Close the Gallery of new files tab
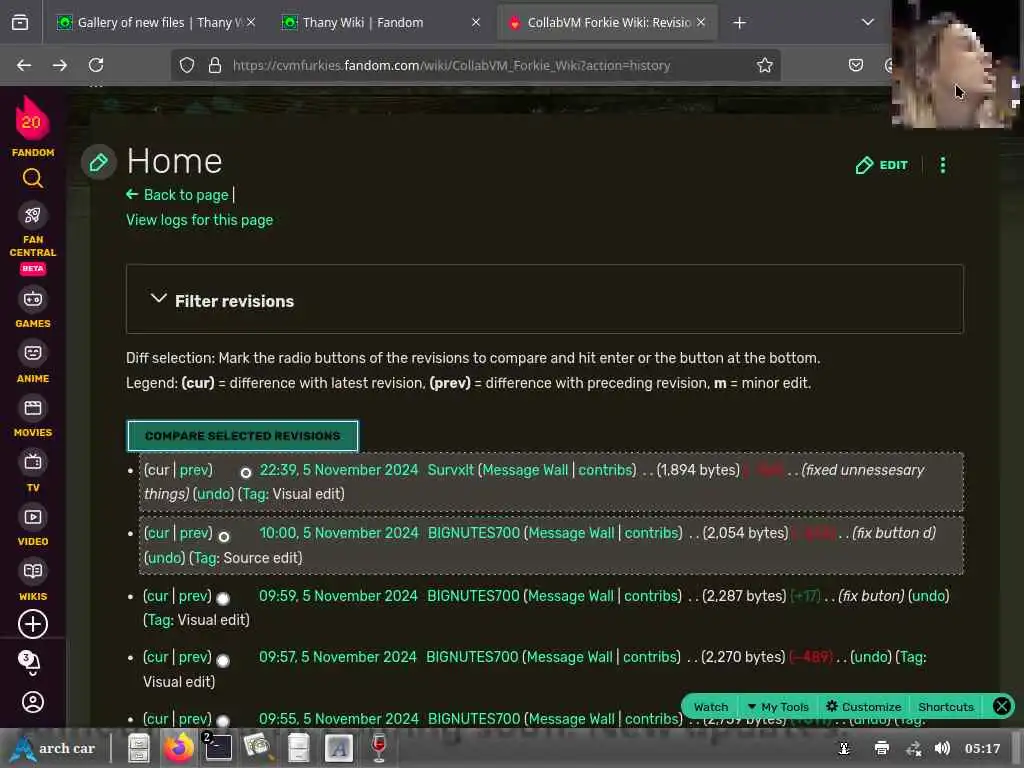Viewport: 1024px width, 768px height. pos(251,23)
